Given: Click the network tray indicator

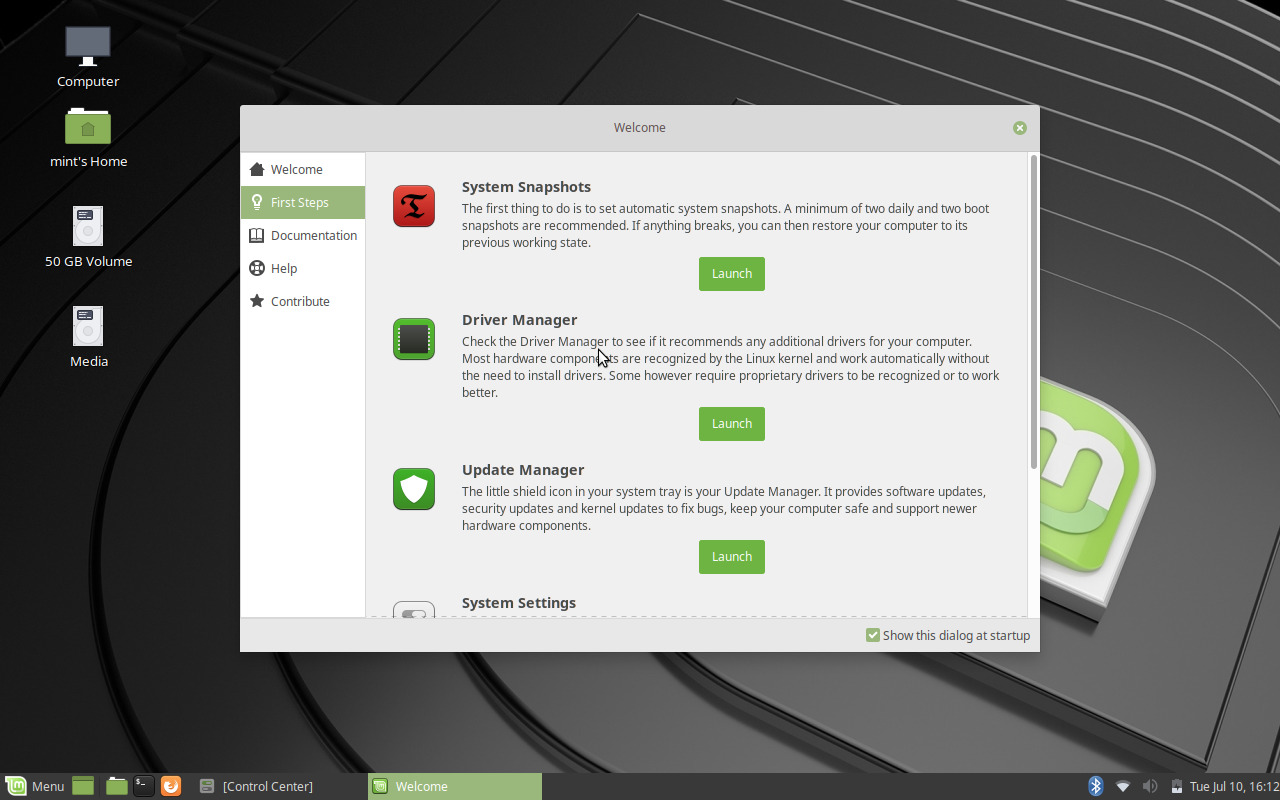Looking at the screenshot, I should 1122,786.
